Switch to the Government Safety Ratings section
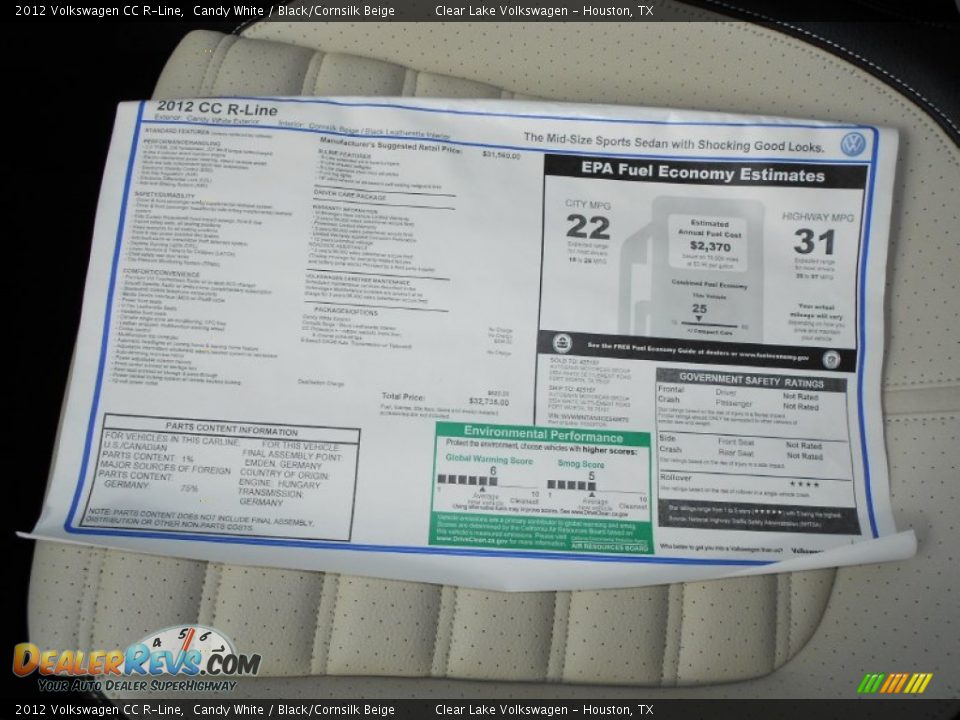 click(751, 380)
